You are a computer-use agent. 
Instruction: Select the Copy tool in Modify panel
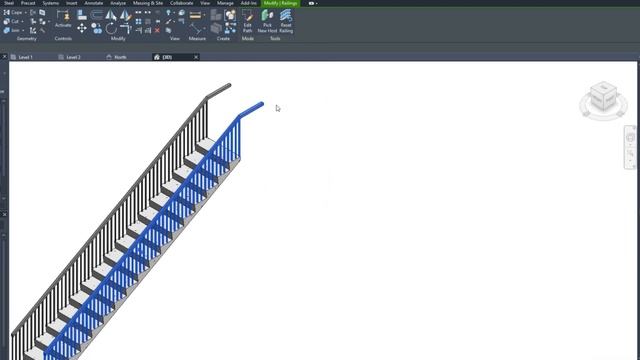pyautogui.click(x=97, y=28)
